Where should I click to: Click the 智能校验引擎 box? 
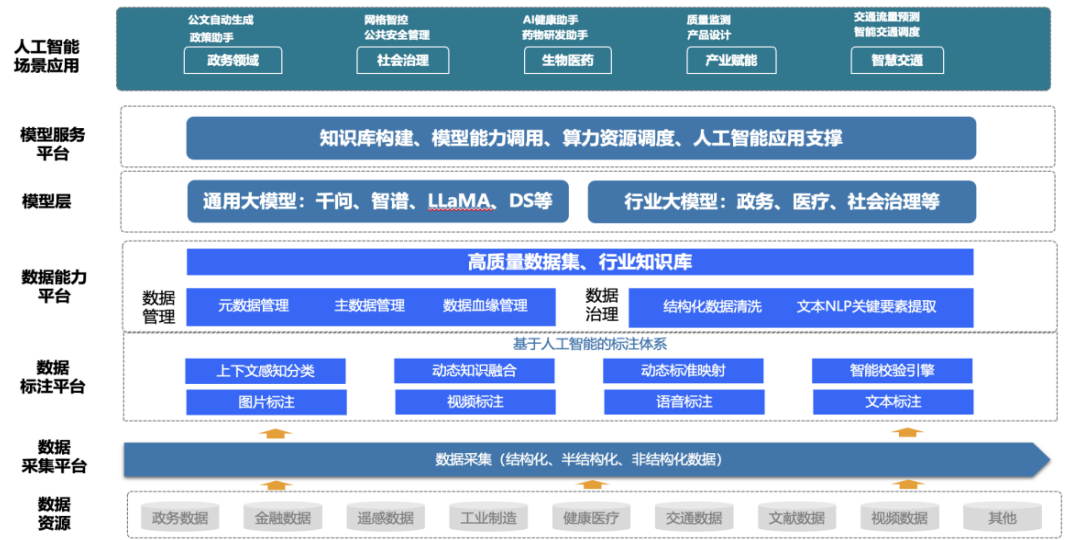[x=893, y=371]
